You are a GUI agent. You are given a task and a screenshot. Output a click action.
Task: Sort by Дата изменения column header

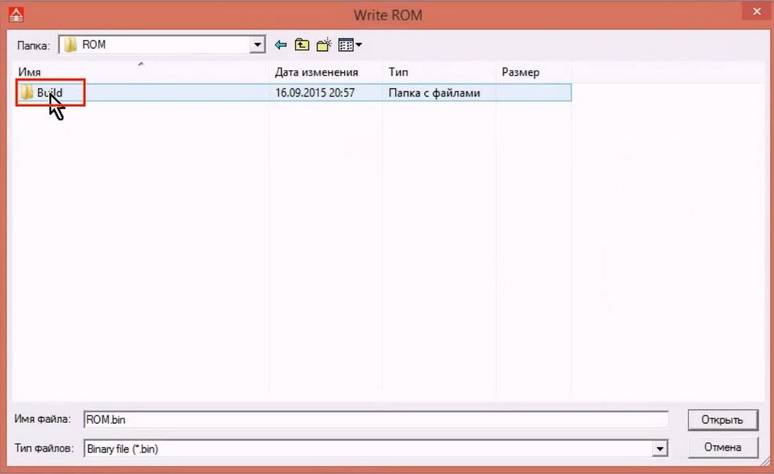coord(316,73)
